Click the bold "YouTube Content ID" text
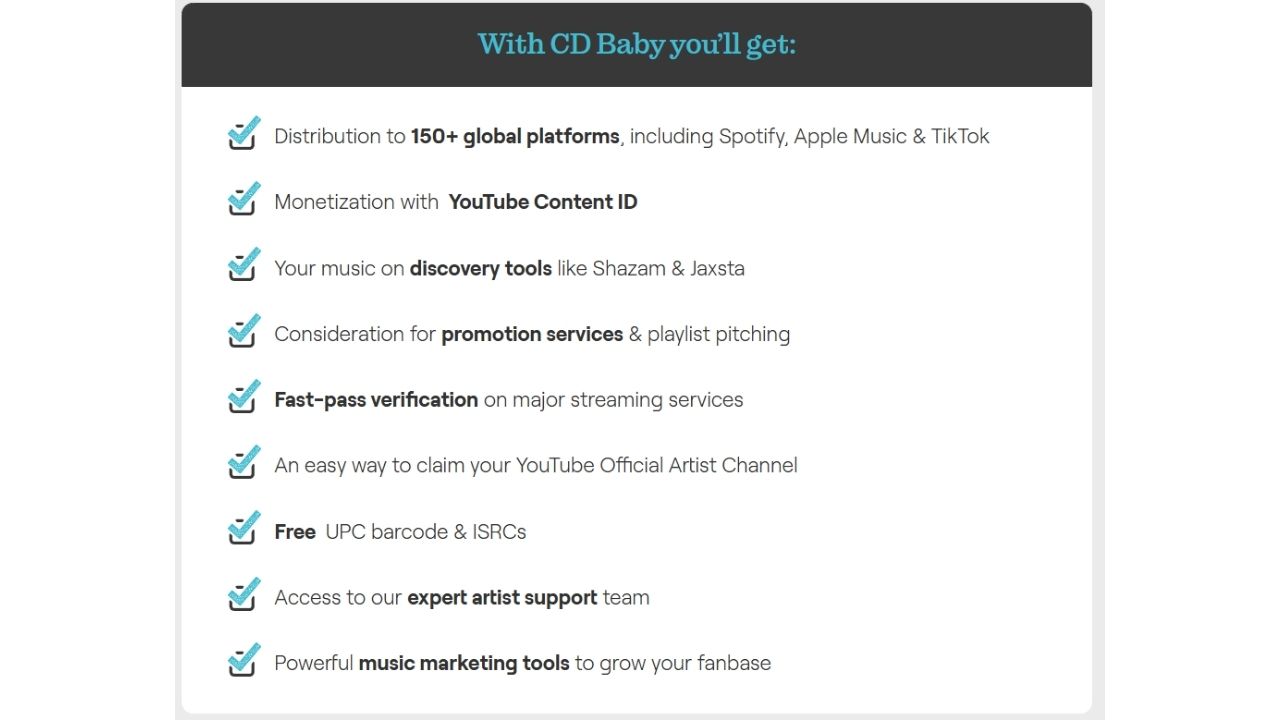The width and height of the screenshot is (1280, 720). 543,202
